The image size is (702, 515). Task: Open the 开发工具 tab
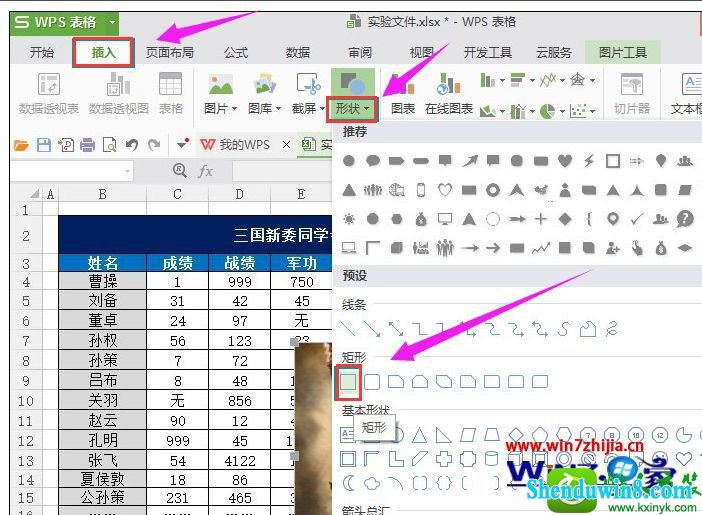(488, 52)
